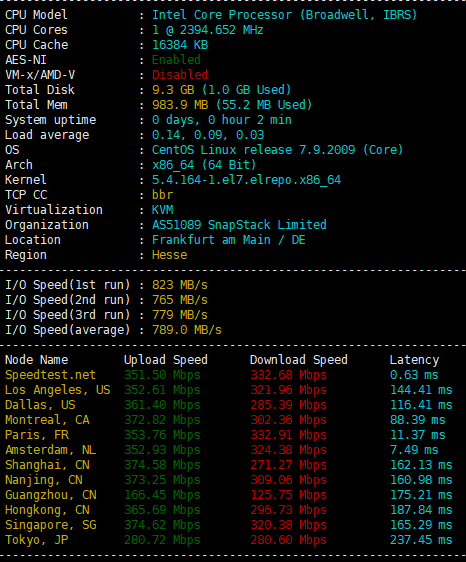The height and width of the screenshot is (562, 466).
Task: Select the Total Disk value '9.3 GB (1.0 GB Used)'
Action: point(222,90)
